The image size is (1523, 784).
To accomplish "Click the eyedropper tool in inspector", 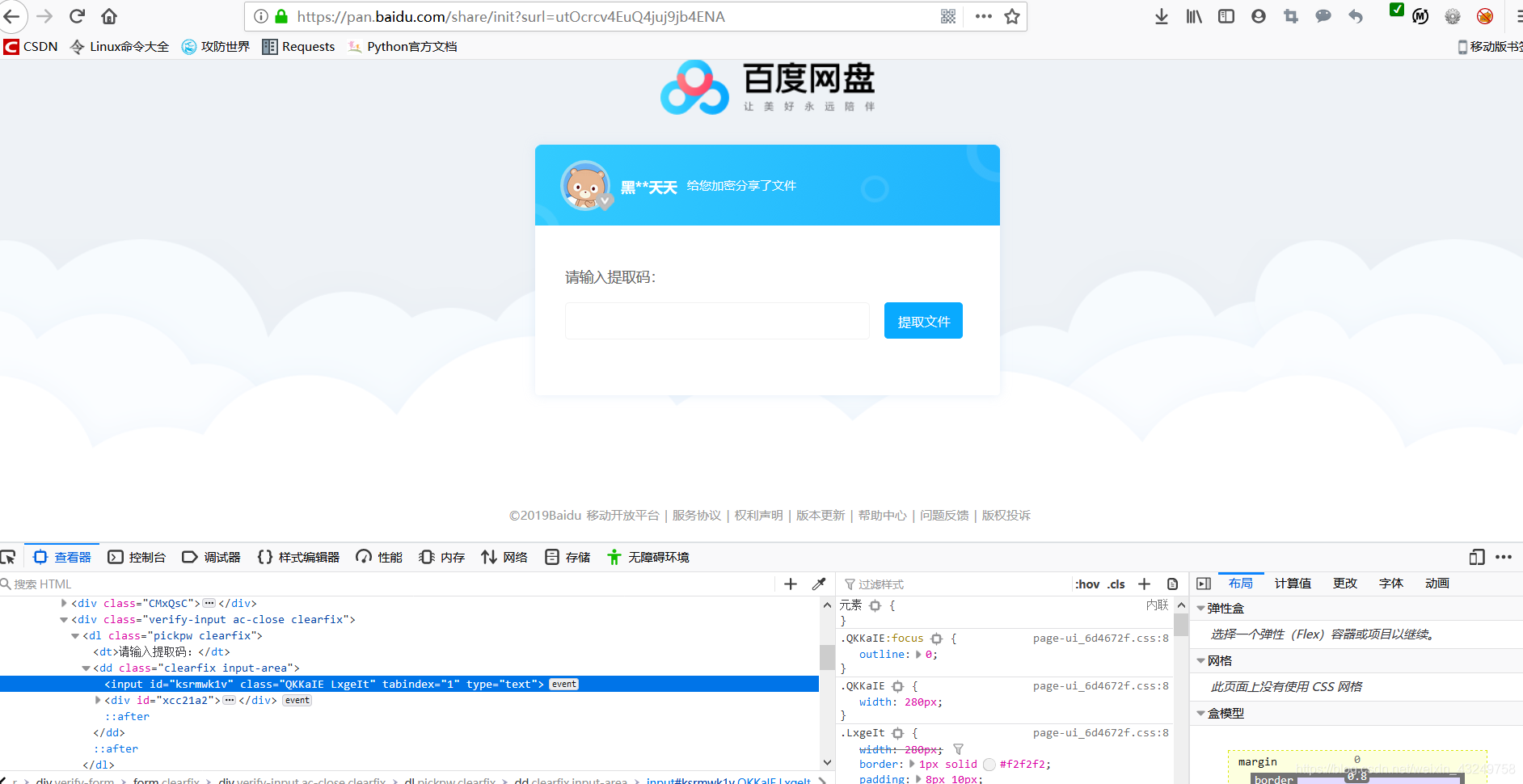I will pos(818,584).
